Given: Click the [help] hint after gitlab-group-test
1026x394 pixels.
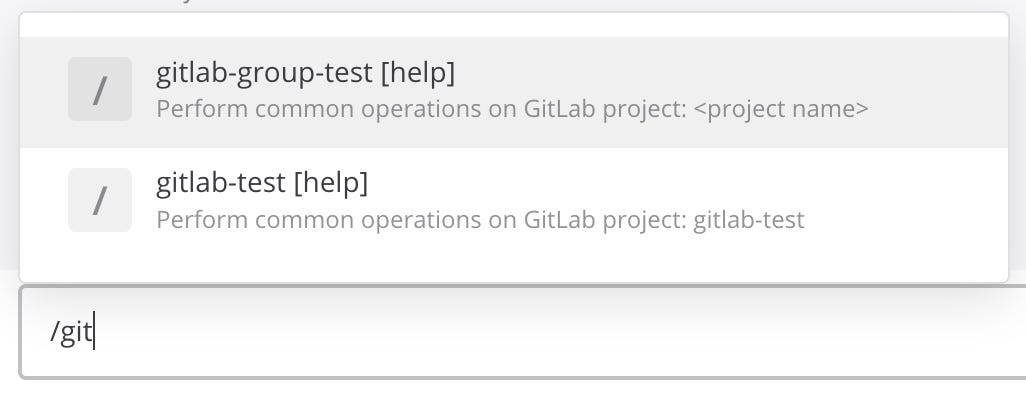Looking at the screenshot, I should point(417,73).
